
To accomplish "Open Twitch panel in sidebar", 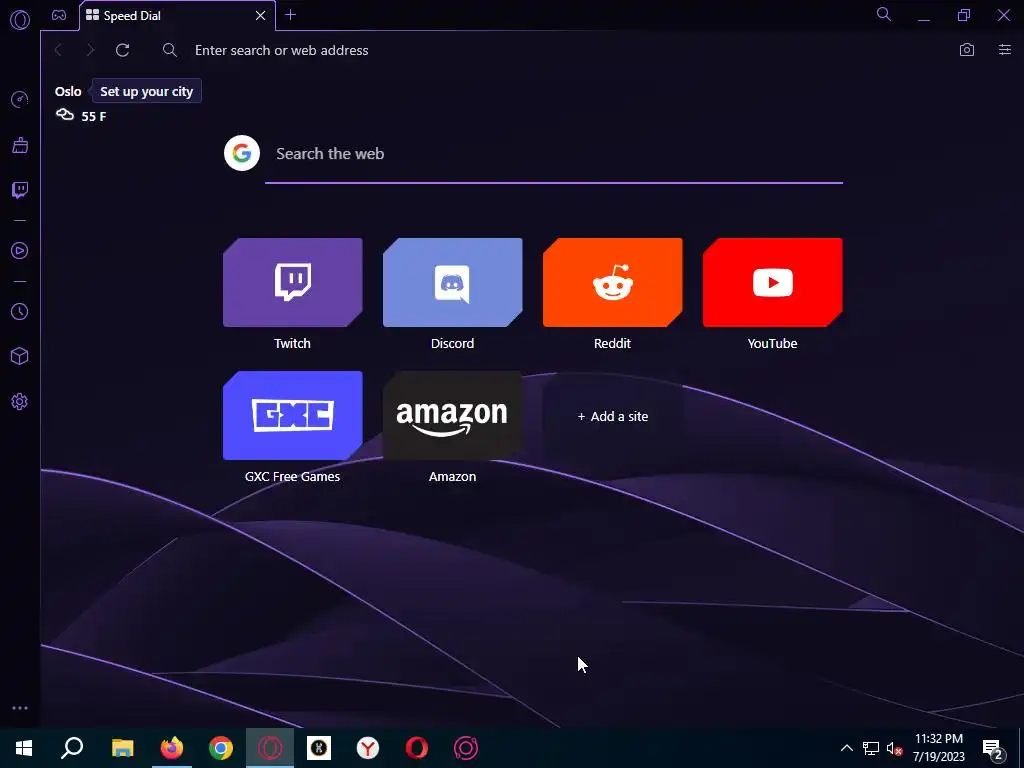I will click(x=20, y=190).
